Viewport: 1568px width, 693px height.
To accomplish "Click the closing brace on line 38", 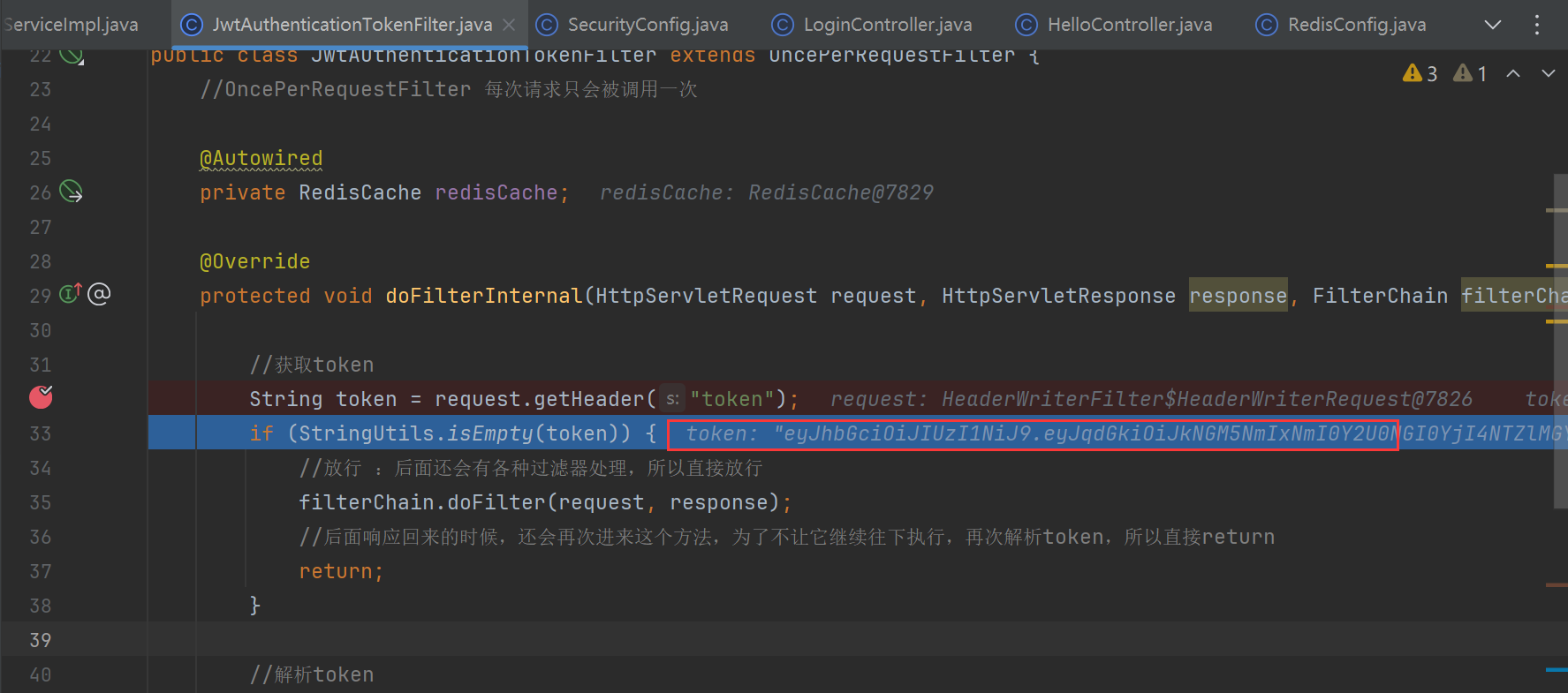I will (x=255, y=606).
